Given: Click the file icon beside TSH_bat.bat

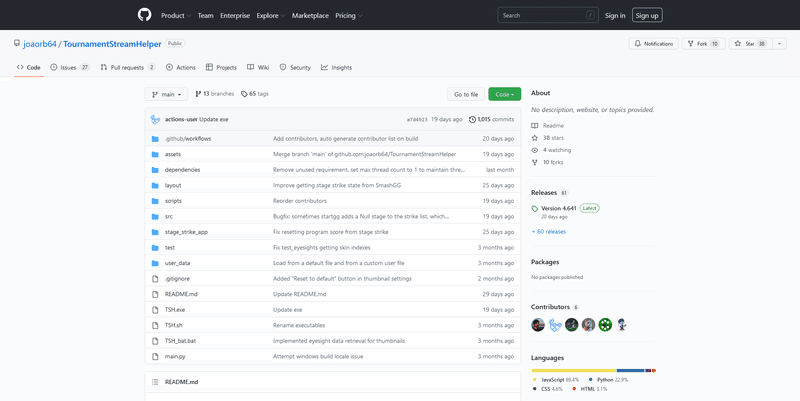Looking at the screenshot, I should [x=155, y=341].
